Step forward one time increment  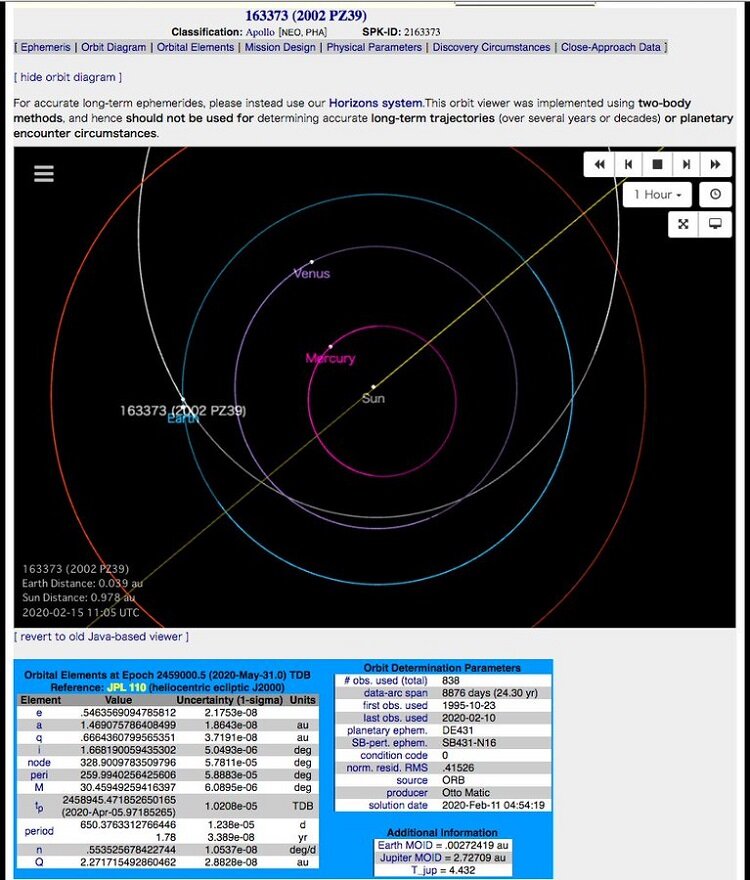(x=686, y=164)
